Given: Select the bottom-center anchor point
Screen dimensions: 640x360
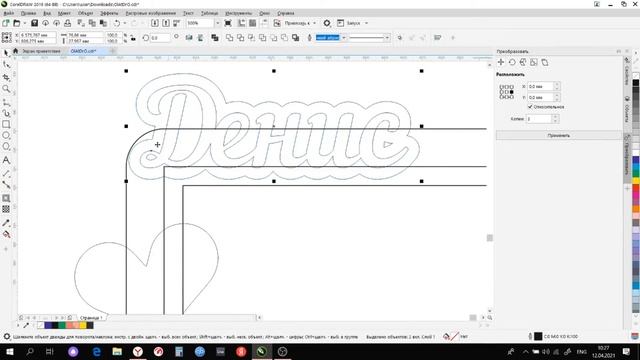Looking at the screenshot, I should [507, 97].
